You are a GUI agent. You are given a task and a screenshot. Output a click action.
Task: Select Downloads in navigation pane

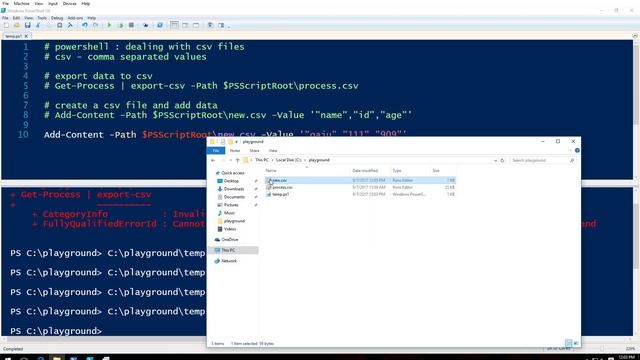pyautogui.click(x=230, y=189)
